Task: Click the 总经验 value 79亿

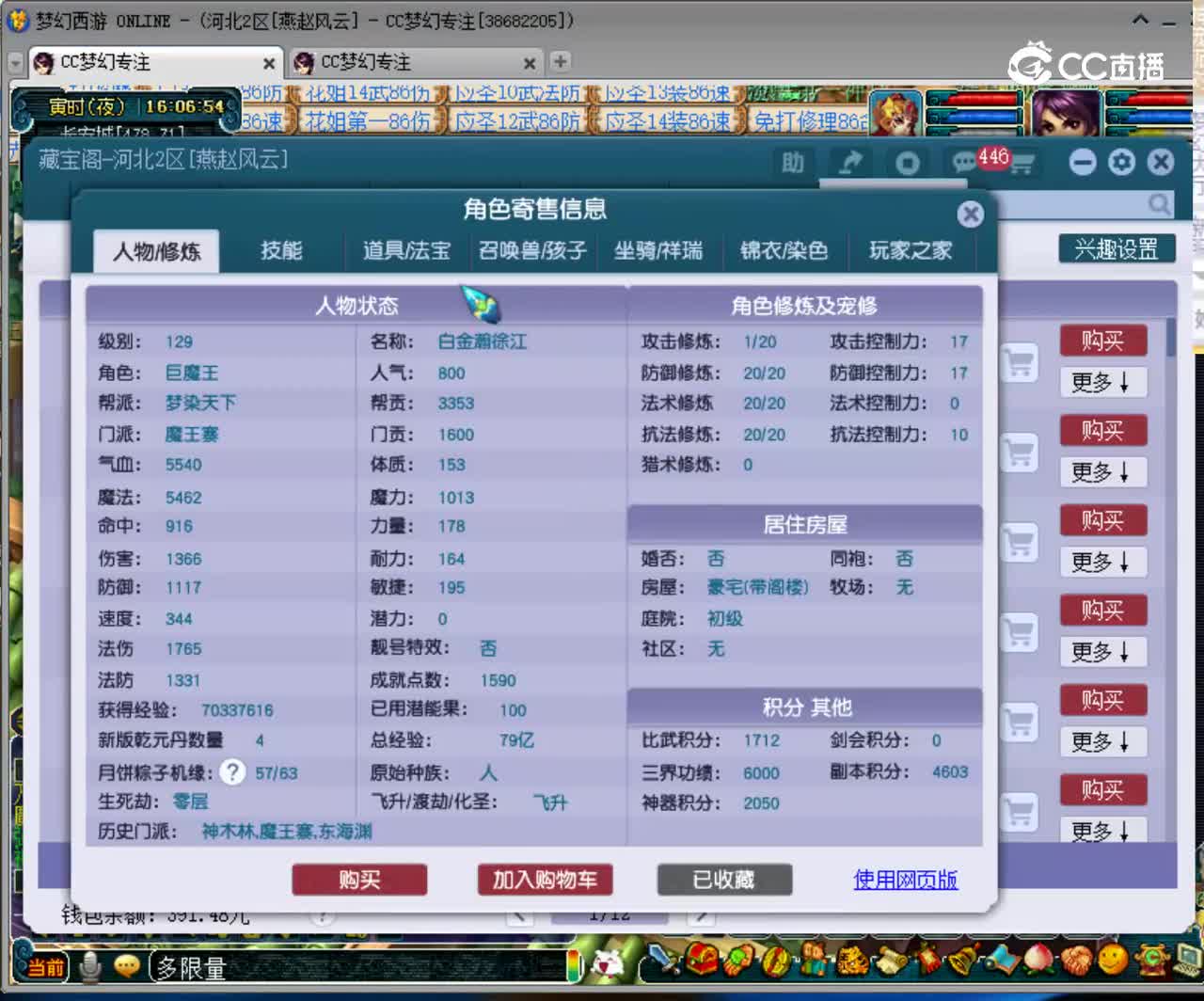Action: click(516, 740)
